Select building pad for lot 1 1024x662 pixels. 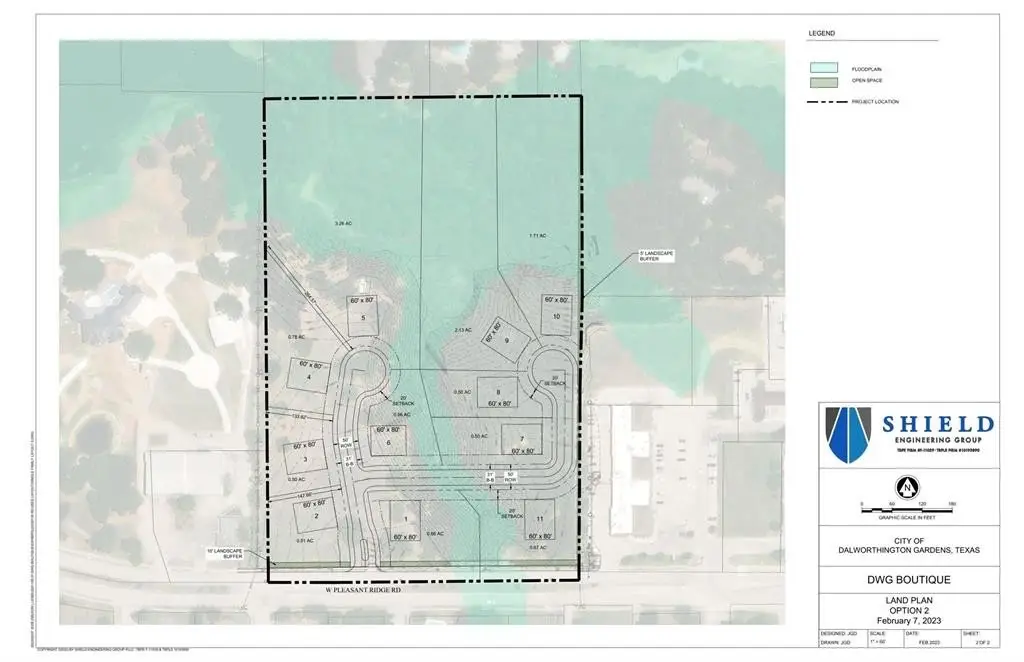pyautogui.click(x=404, y=523)
